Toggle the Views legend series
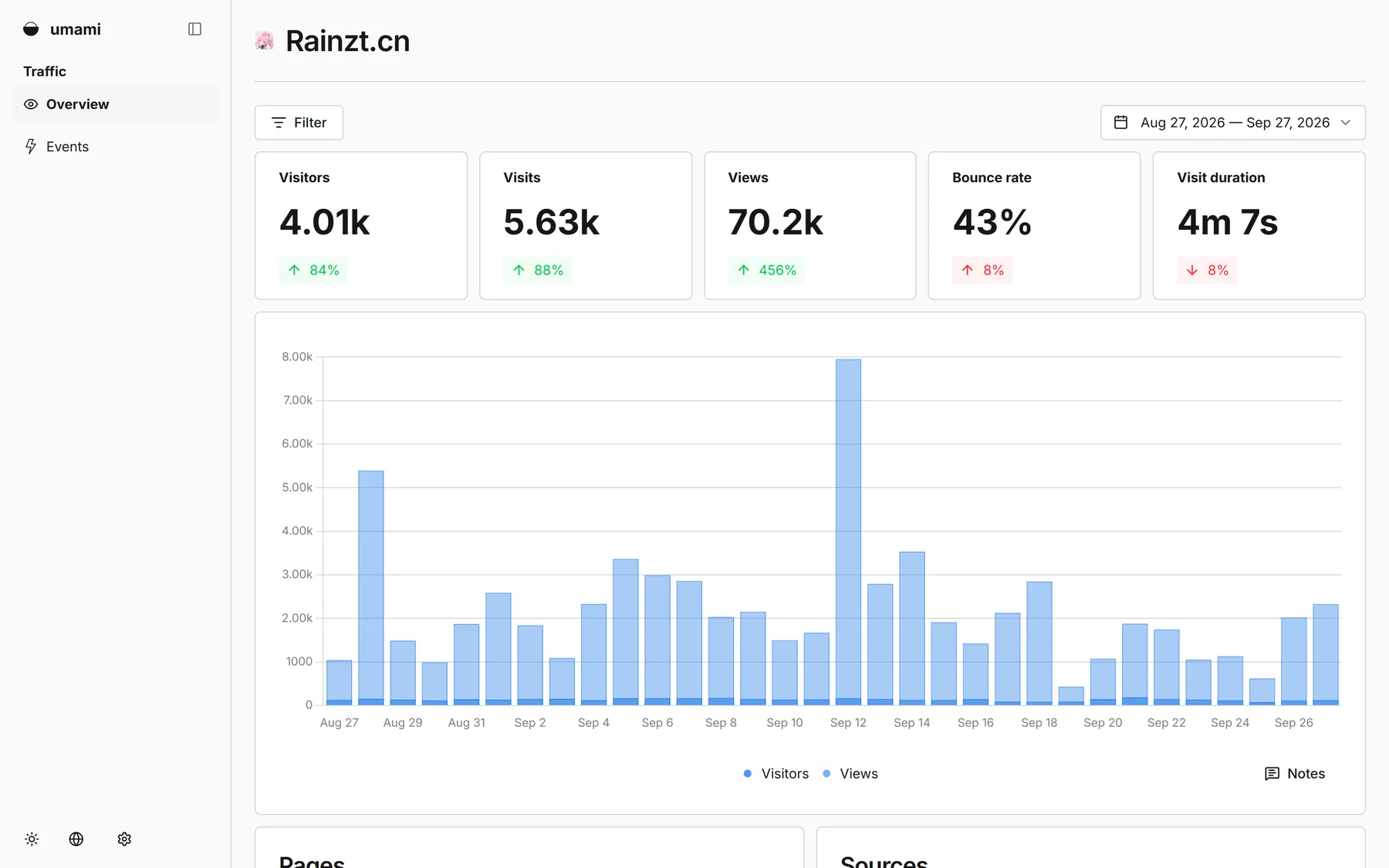Screen dimensions: 1389x868 [850, 774]
